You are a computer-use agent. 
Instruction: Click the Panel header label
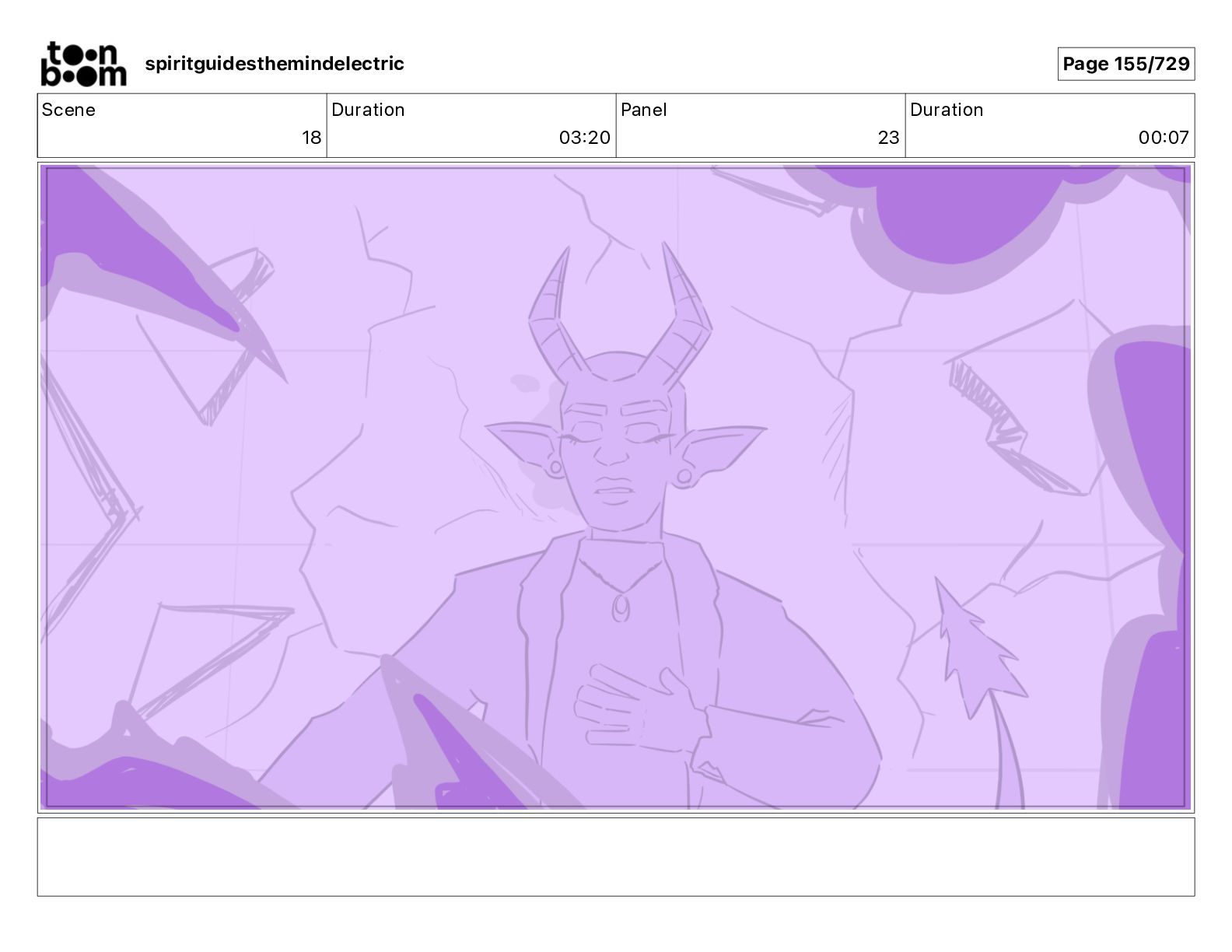coord(644,110)
